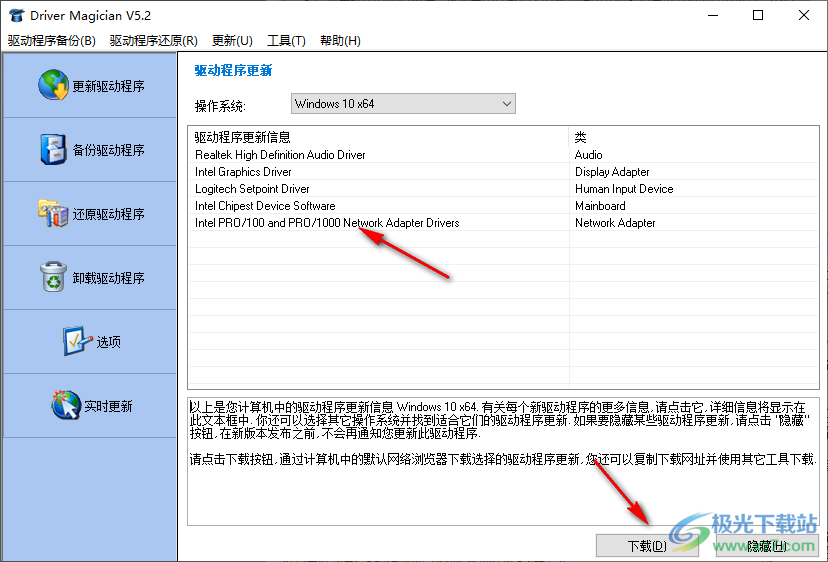Image resolution: width=828 pixels, height=562 pixels.
Task: Expand the operating system Windows 10 x64 dropdown
Action: coord(403,104)
